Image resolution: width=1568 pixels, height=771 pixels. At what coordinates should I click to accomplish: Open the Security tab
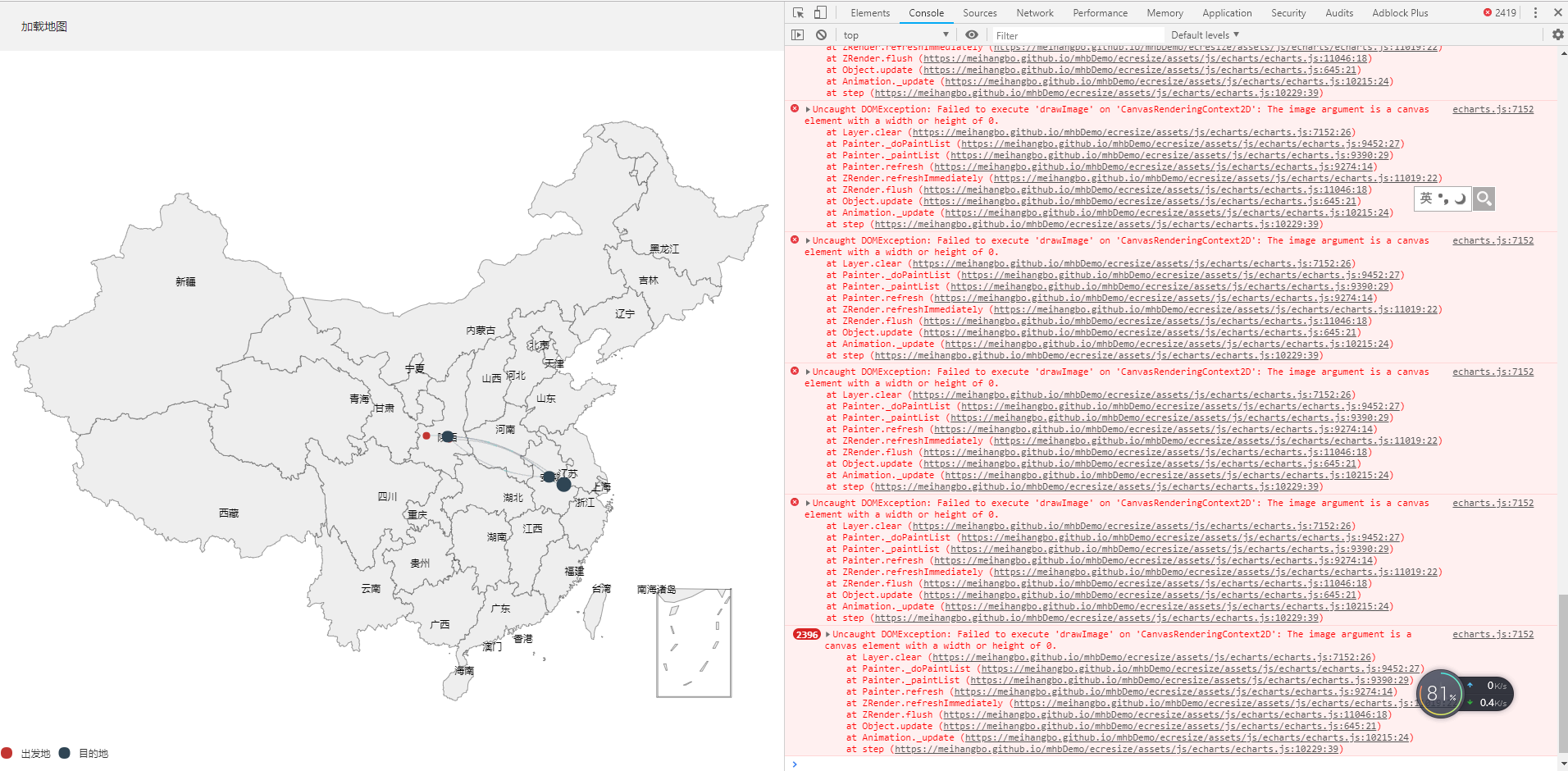(1288, 13)
